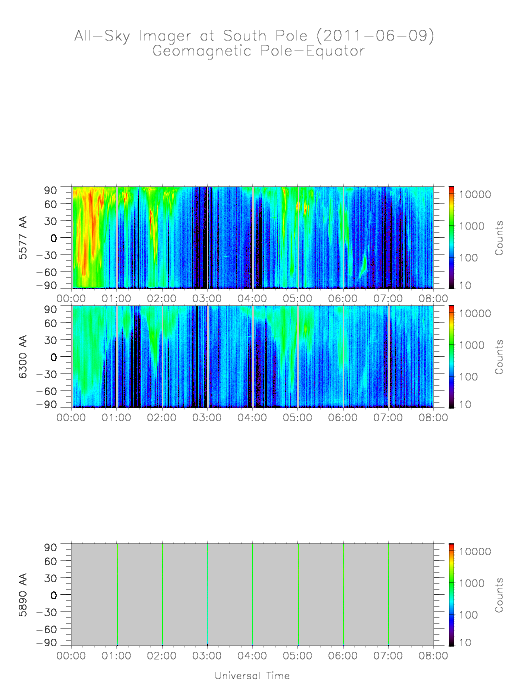Image resolution: width=510 pixels, height=680 pixels.
Task: Click the 03:00 time label under 5577 AA panel
Action: point(207,299)
